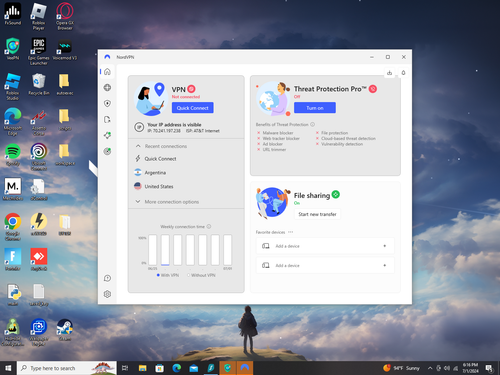Open the Home tab in NordVPN sidebar
This screenshot has height=375, width=500.
point(107,72)
